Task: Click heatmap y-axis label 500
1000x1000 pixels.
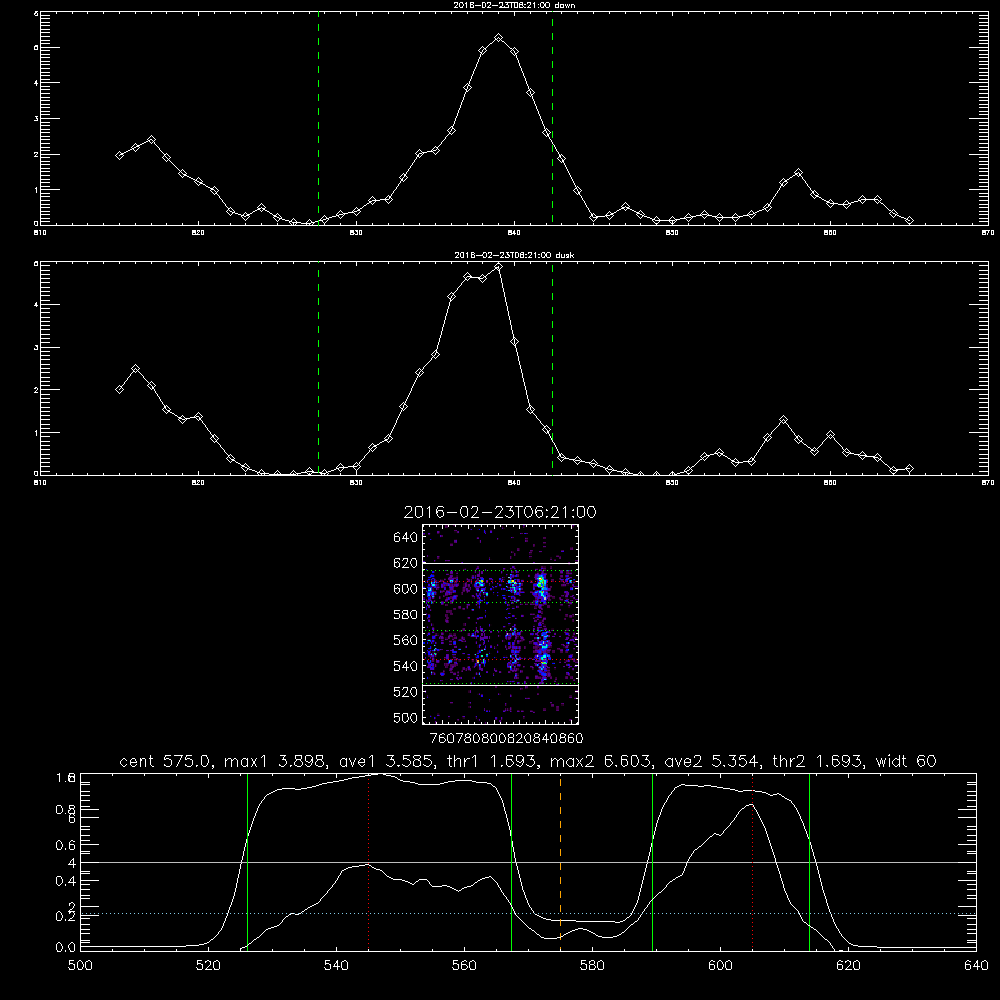Action: (x=406, y=718)
